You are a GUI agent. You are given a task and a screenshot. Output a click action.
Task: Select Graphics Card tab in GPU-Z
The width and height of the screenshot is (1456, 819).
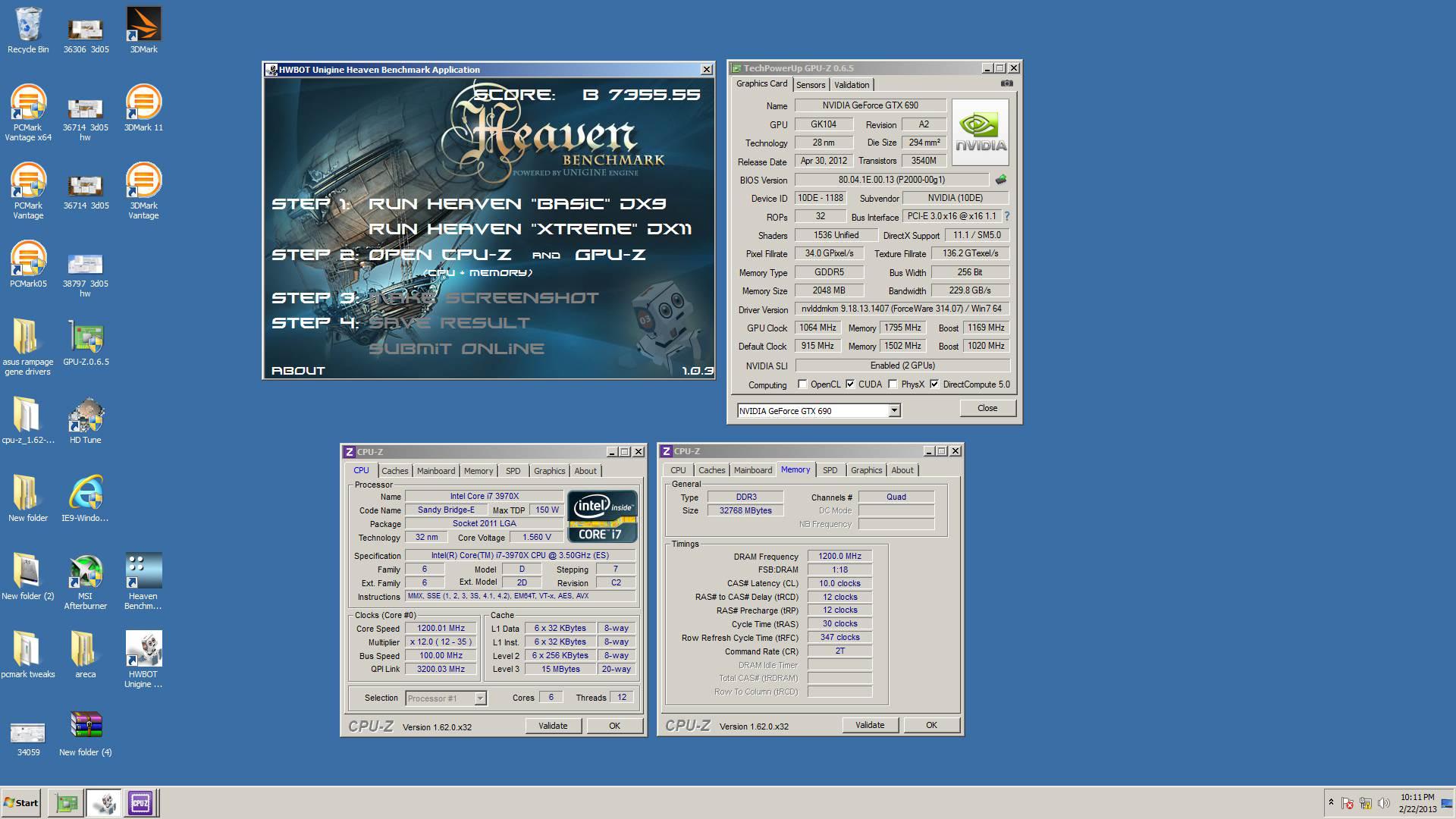(x=761, y=83)
